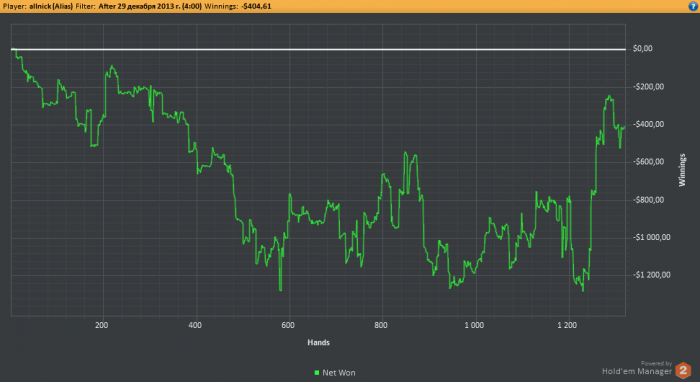This screenshot has height=382, width=700.
Task: Click the -$1 000,00 axis label
Action: [x=651, y=237]
